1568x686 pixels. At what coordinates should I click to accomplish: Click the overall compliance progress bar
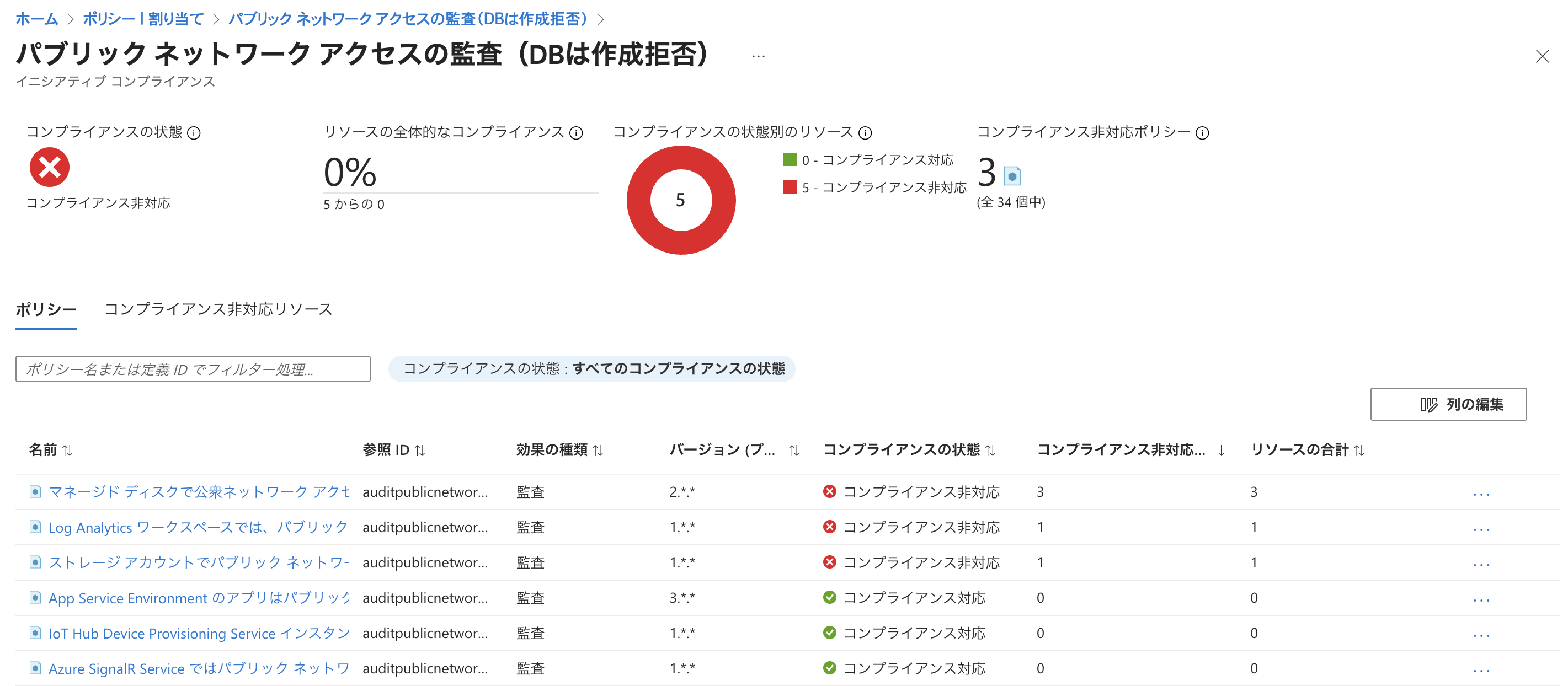(x=461, y=193)
